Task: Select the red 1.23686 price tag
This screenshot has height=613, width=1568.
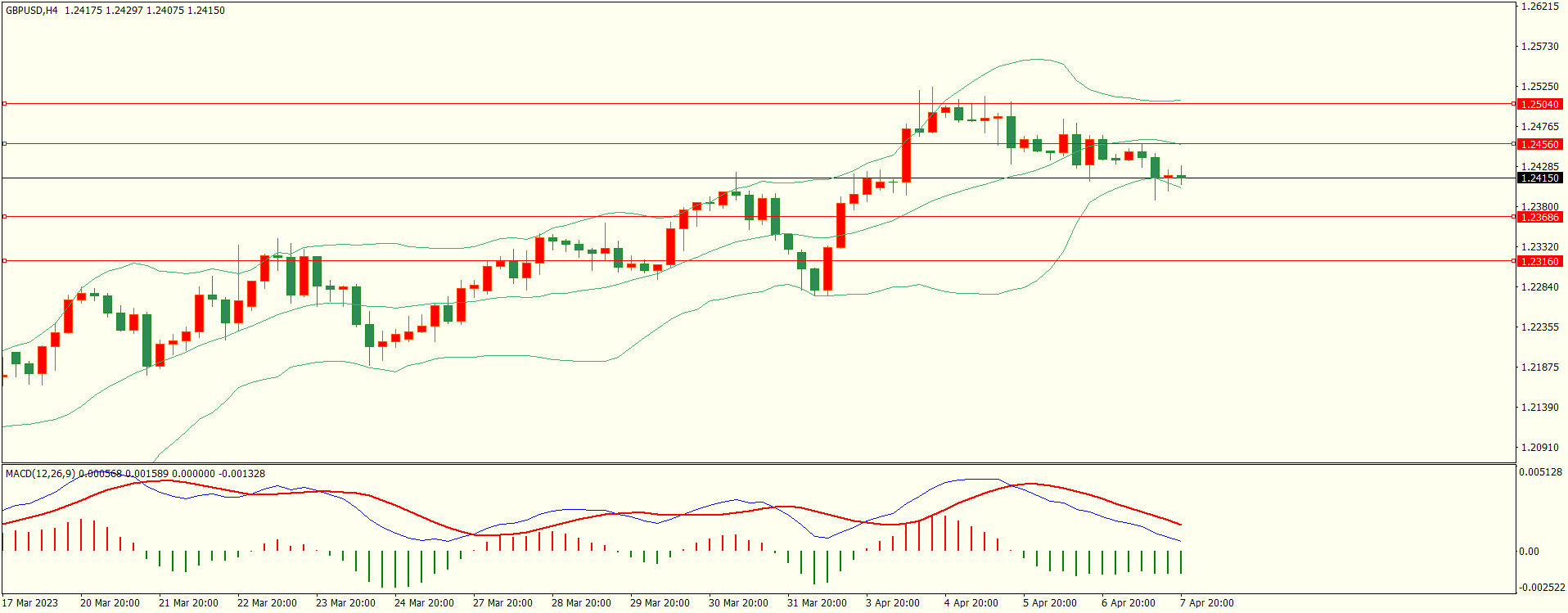Action: (x=1539, y=217)
